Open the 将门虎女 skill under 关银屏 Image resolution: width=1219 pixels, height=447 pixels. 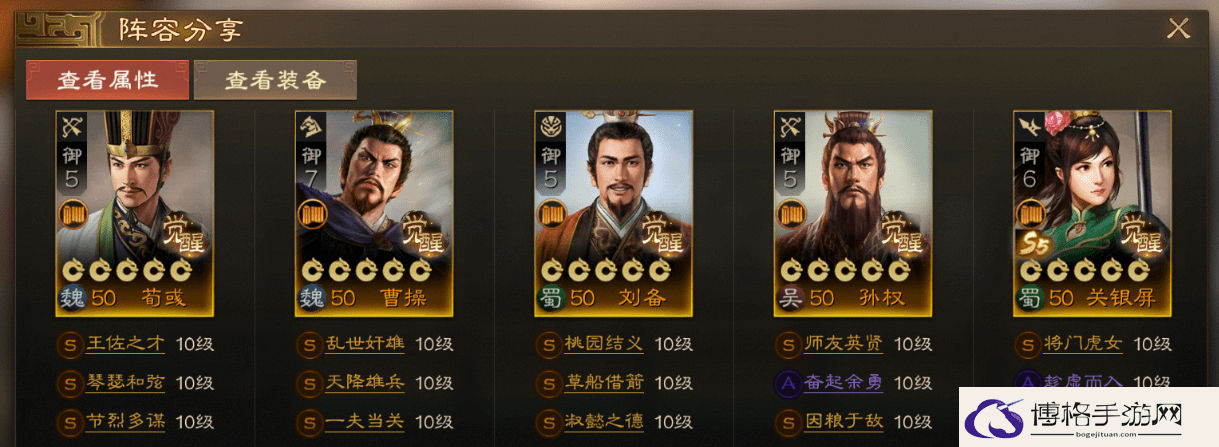pos(1083,344)
